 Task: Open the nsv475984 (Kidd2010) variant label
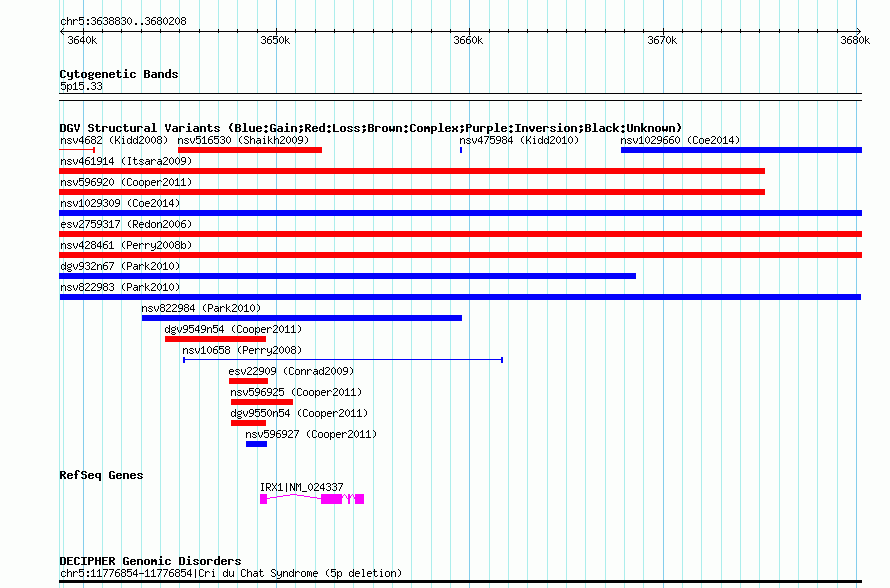click(x=519, y=140)
